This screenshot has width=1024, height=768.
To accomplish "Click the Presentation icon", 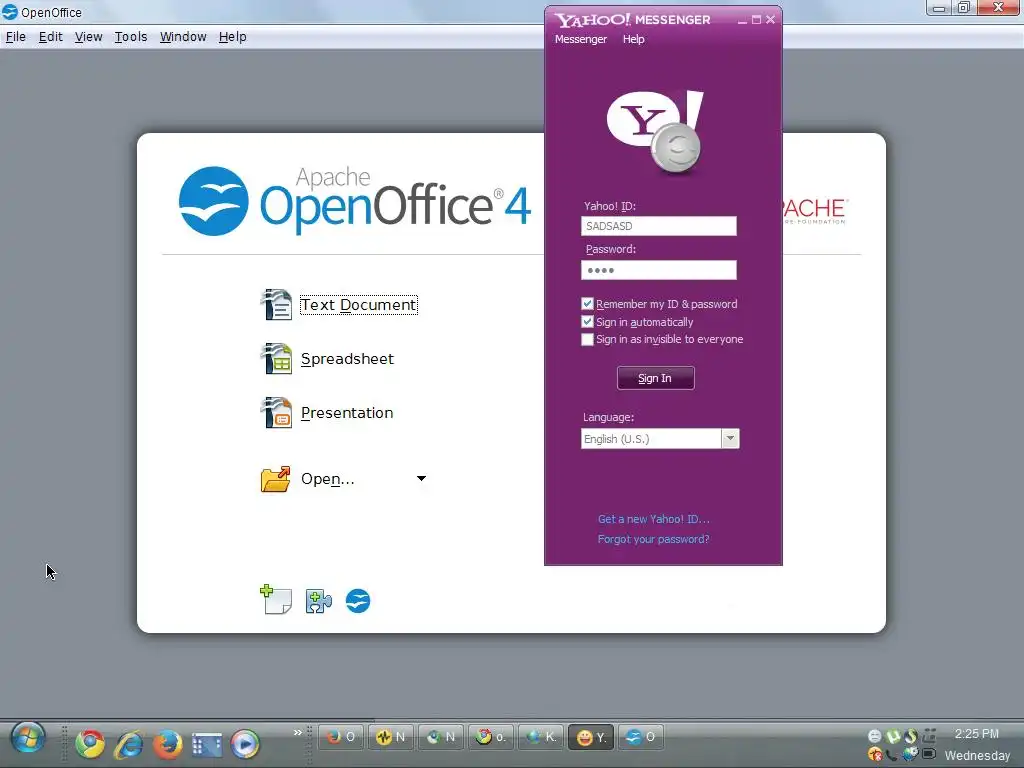I will coord(276,413).
